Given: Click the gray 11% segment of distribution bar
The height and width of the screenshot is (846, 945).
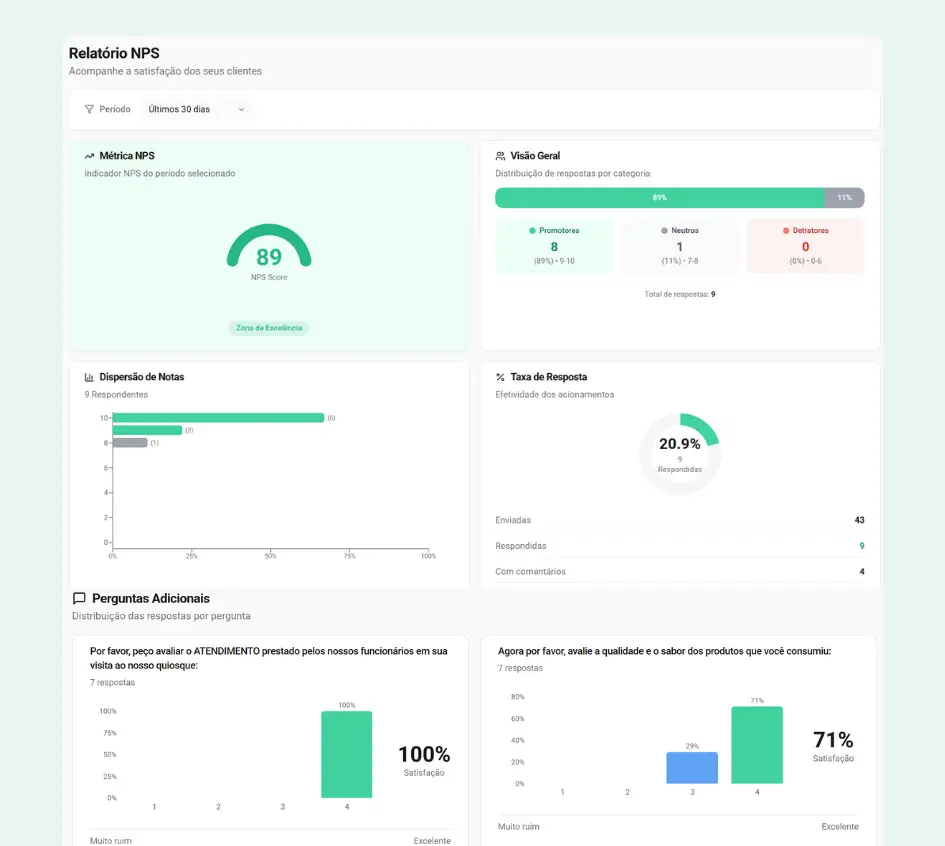Looking at the screenshot, I should coord(844,198).
